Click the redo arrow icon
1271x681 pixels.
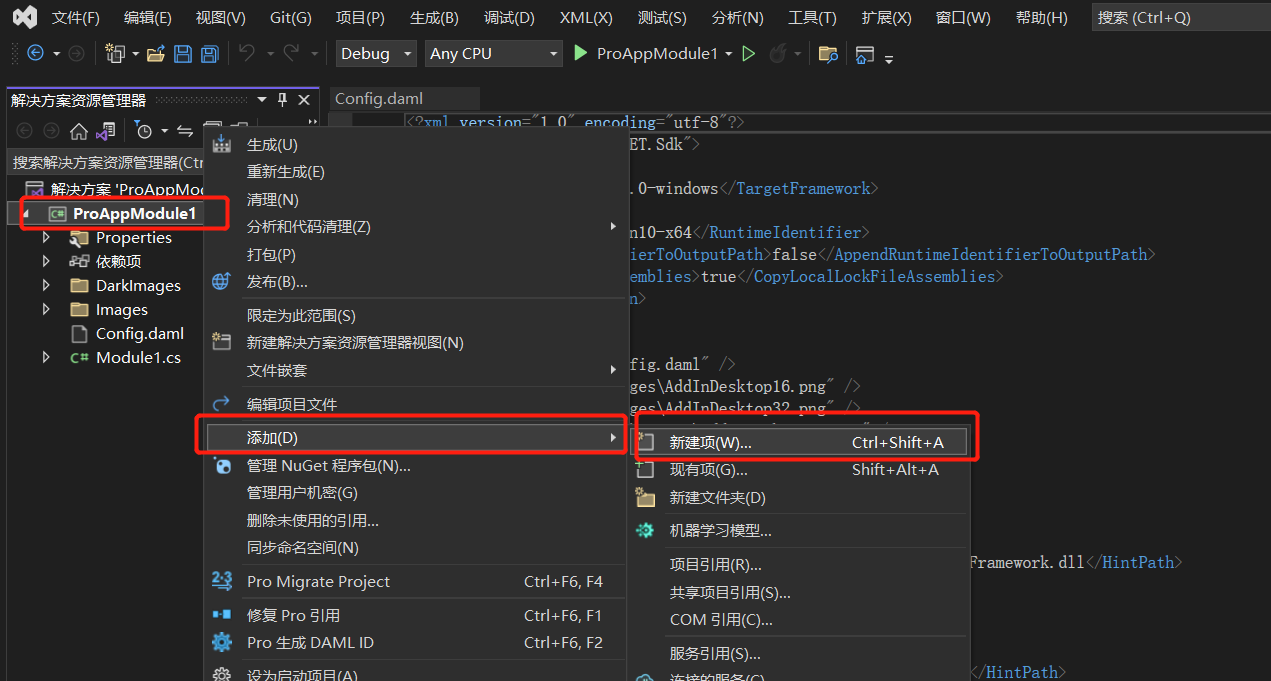click(x=291, y=53)
